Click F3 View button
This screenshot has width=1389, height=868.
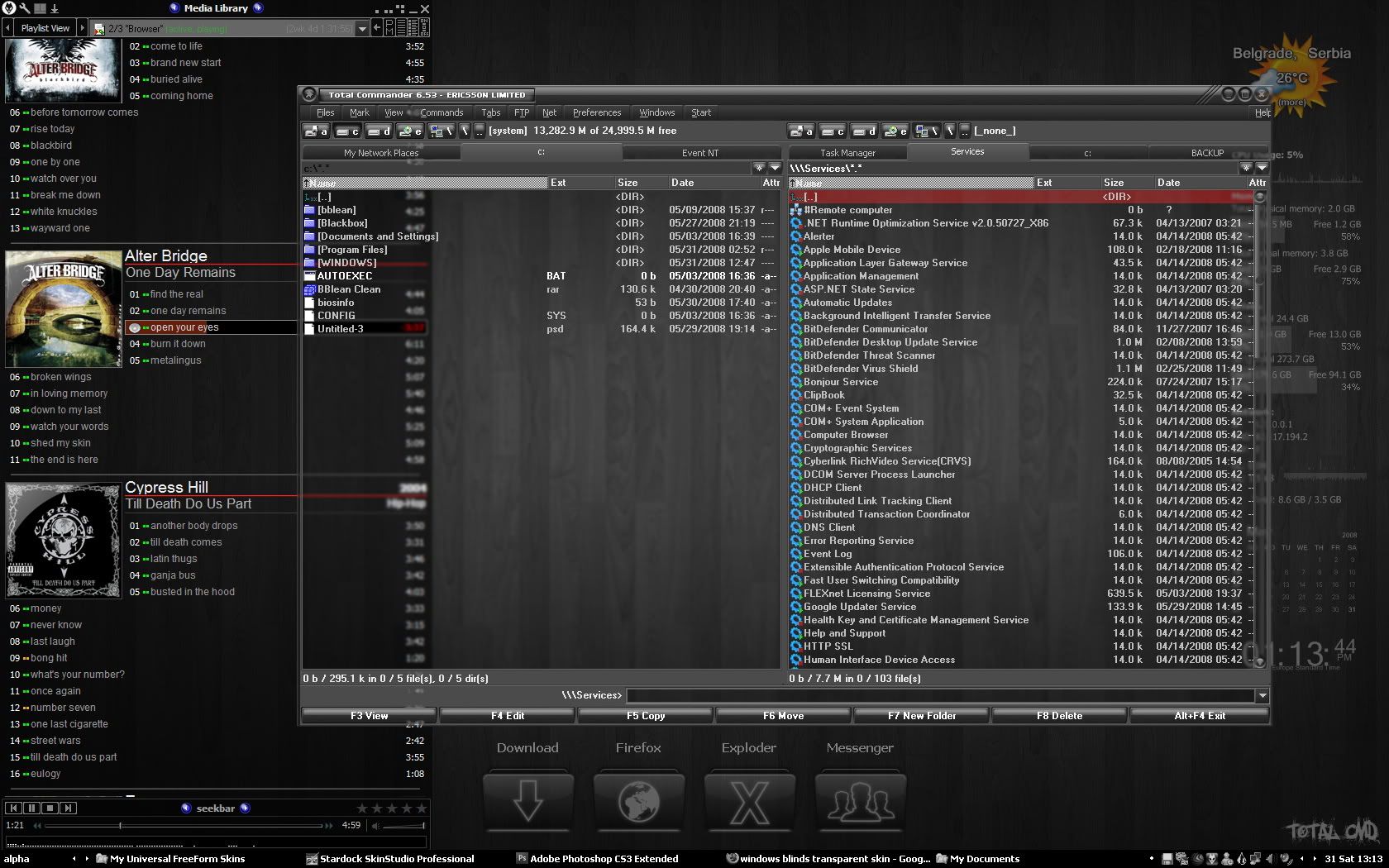(369, 716)
